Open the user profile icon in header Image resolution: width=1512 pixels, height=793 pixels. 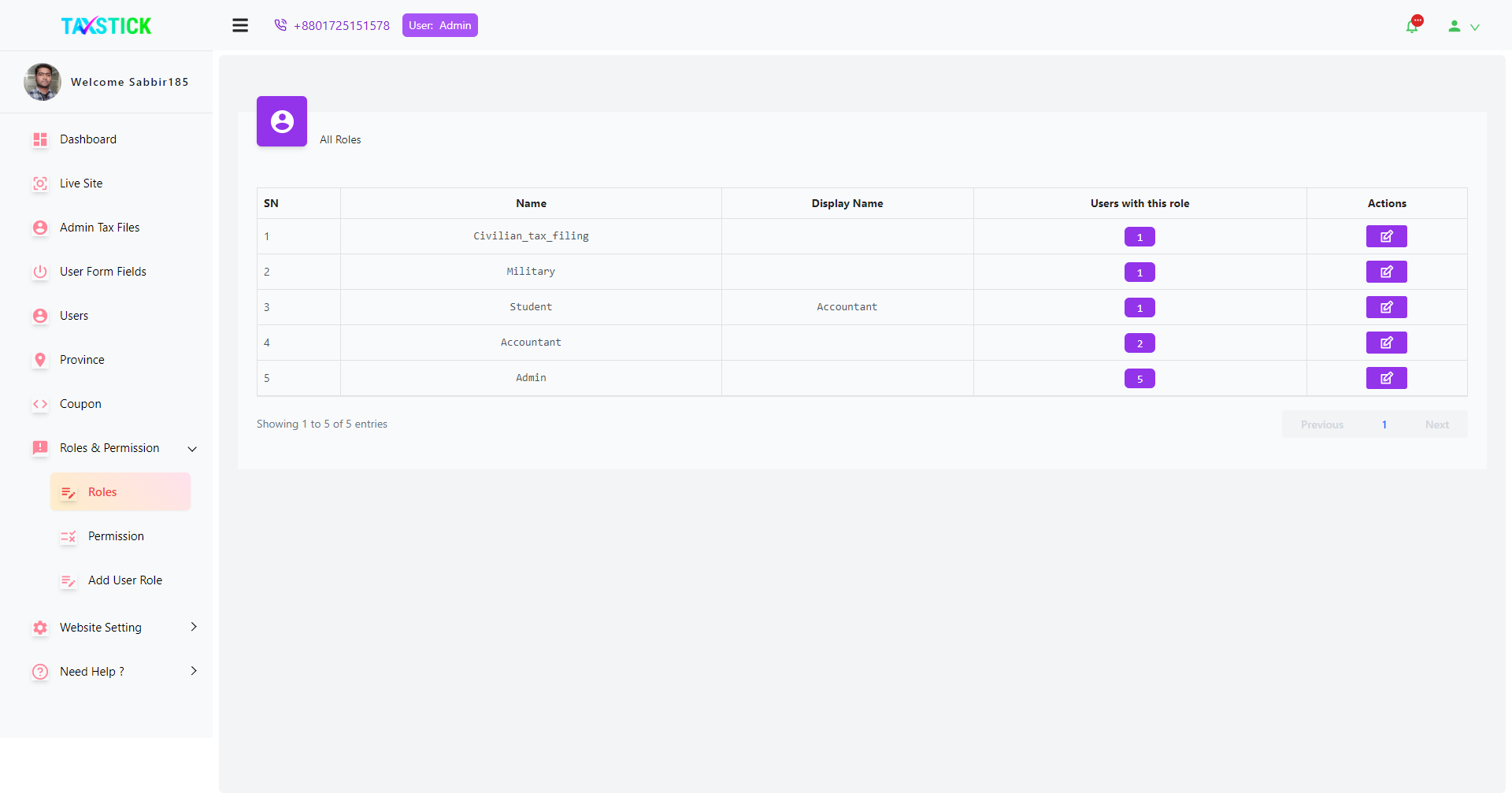1455,26
